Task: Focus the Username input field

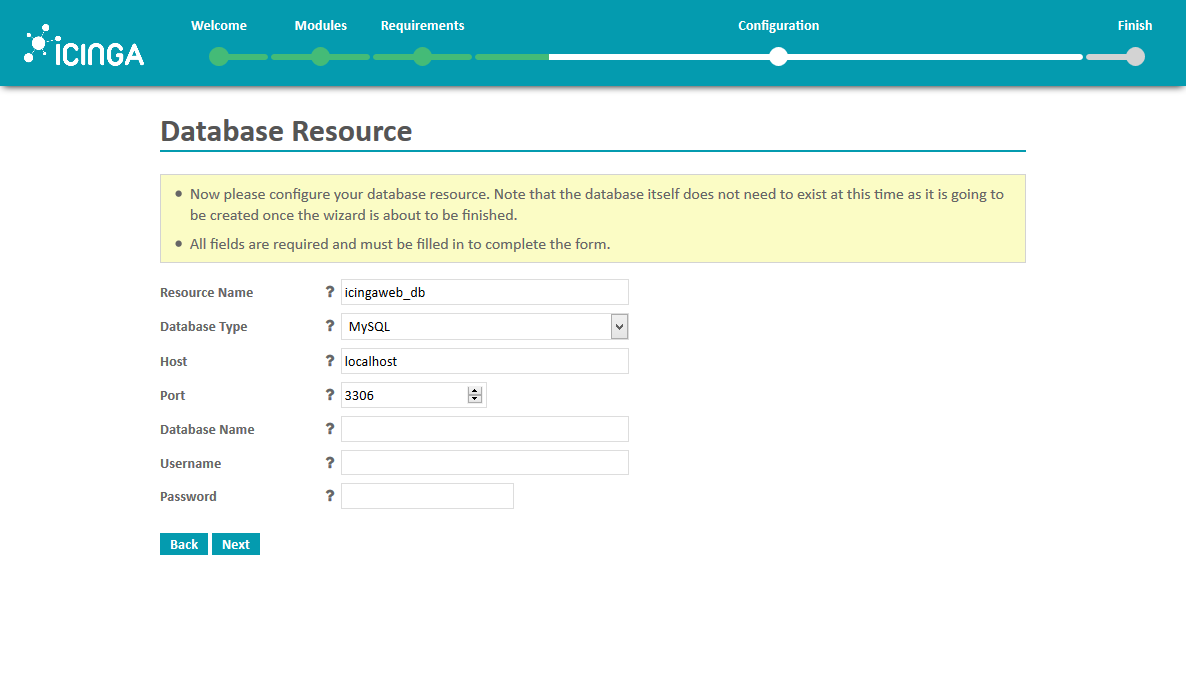Action: coord(485,462)
